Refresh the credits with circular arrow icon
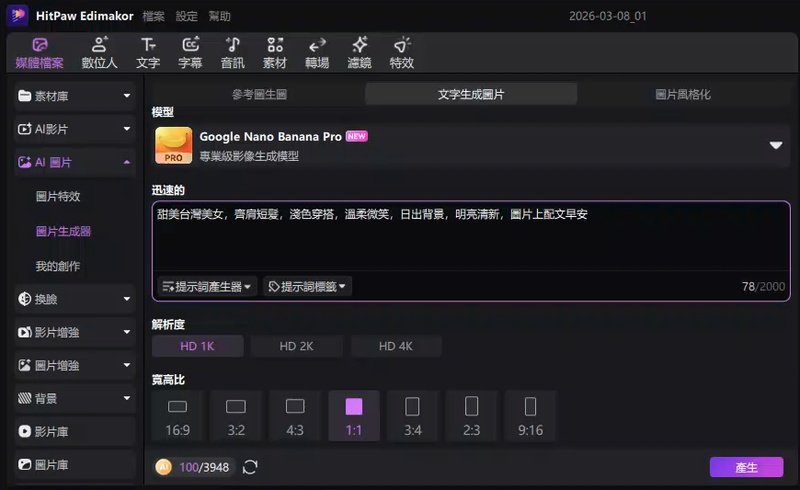This screenshot has height=490, width=800. point(250,467)
